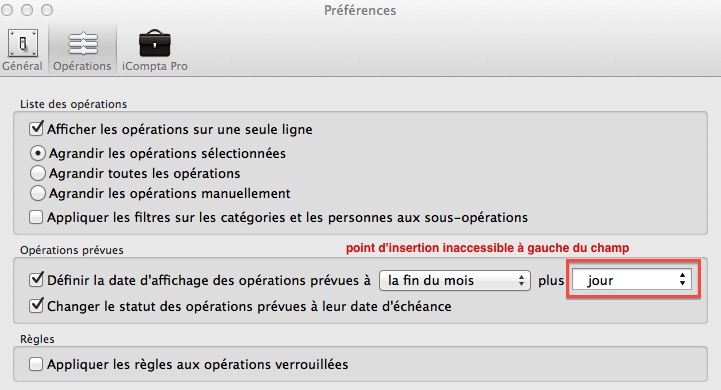The height and width of the screenshot is (390, 721).
Task: Toggle Définir la date d'affichage checkbox
Action: tap(36, 280)
